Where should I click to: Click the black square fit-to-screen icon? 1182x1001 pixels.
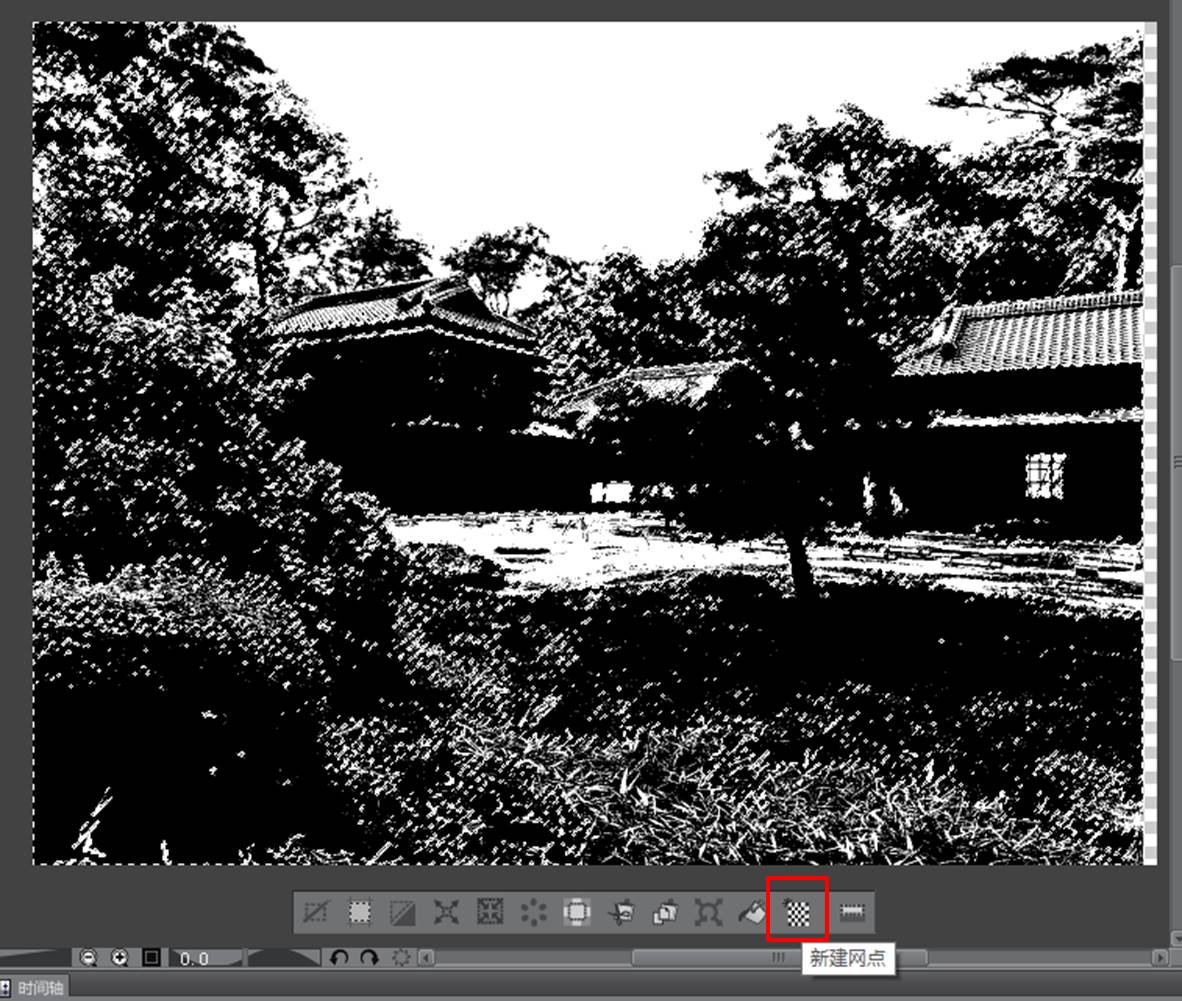click(x=152, y=958)
